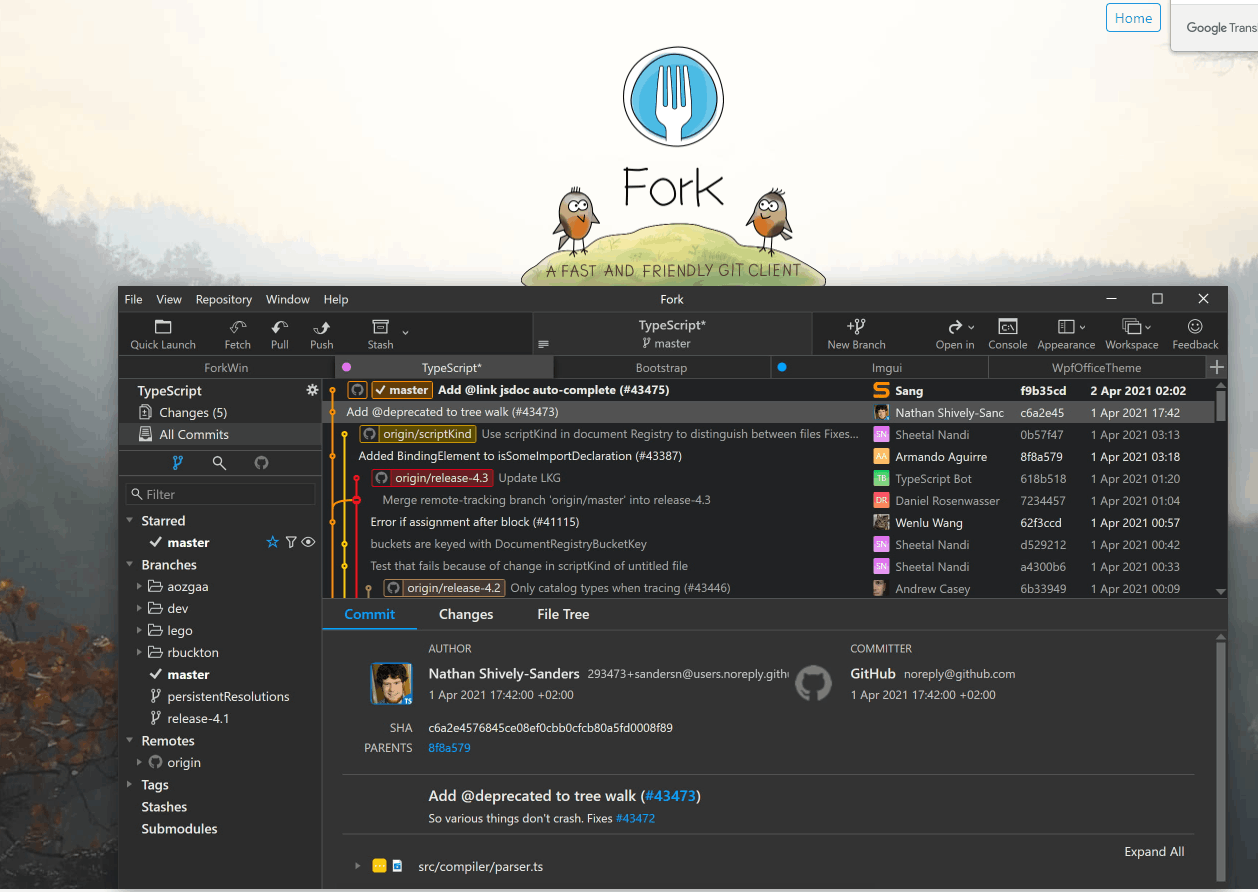Collapse the Starred section
Screen dimensions: 1258x892
coord(130,520)
